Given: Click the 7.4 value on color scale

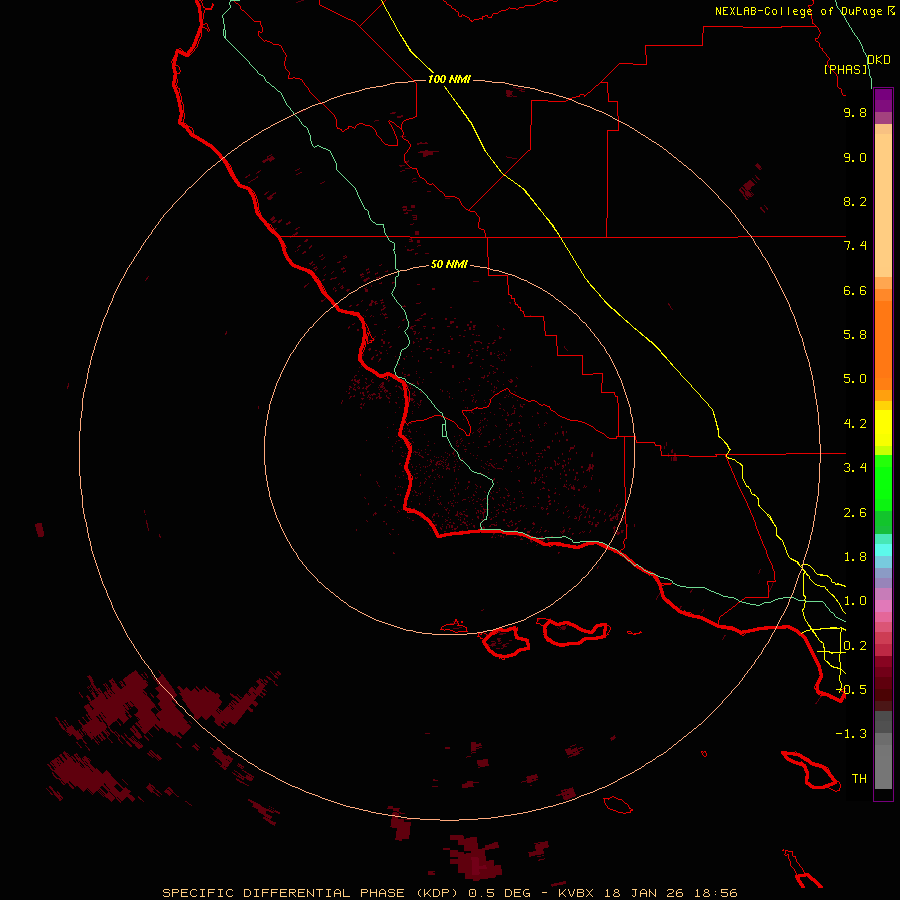Looking at the screenshot, I should coord(855,246).
